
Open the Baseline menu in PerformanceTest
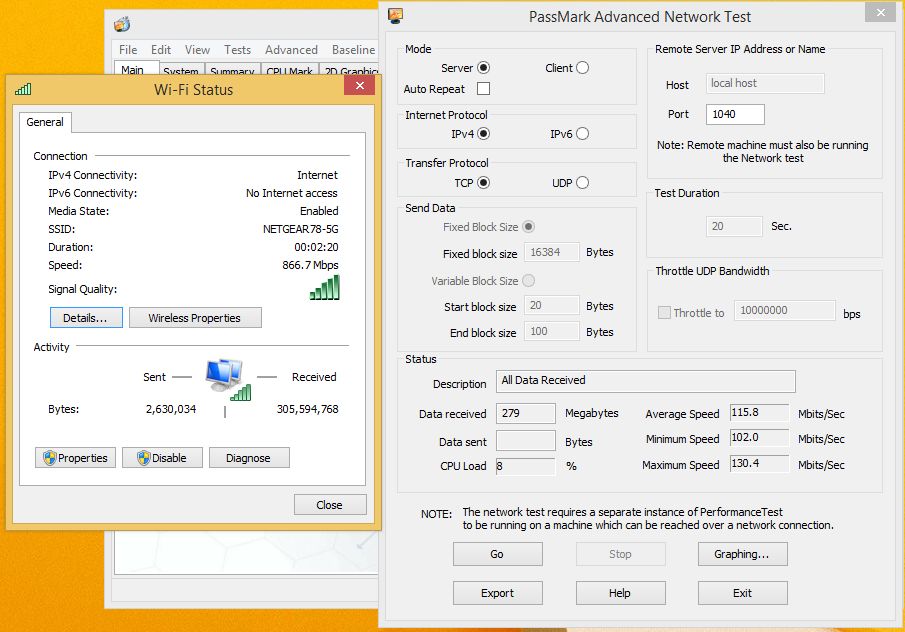(354, 50)
